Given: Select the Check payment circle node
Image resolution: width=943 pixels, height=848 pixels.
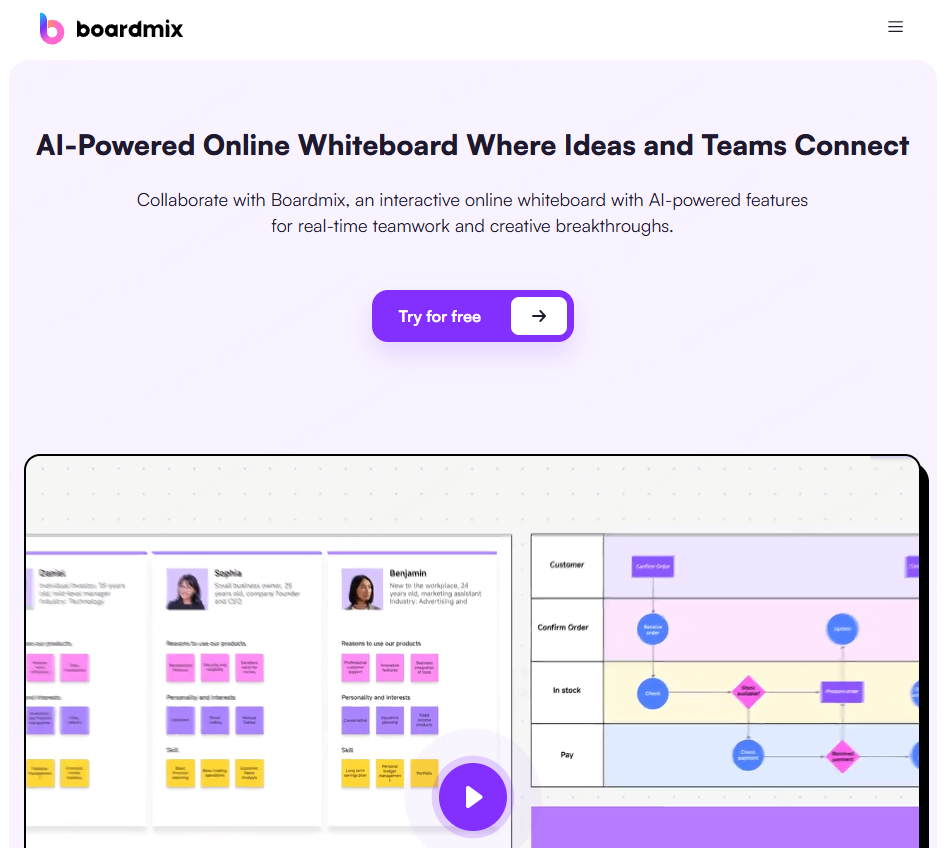Looking at the screenshot, I should tap(747, 755).
